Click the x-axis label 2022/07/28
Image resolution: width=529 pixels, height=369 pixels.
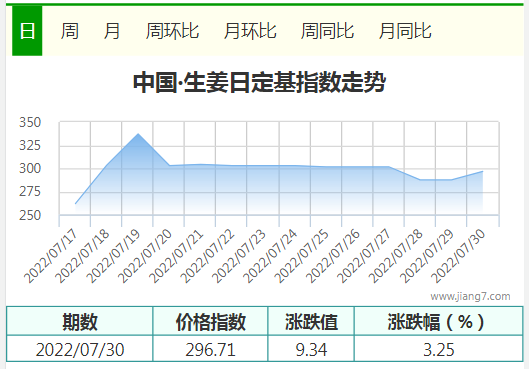point(395,256)
